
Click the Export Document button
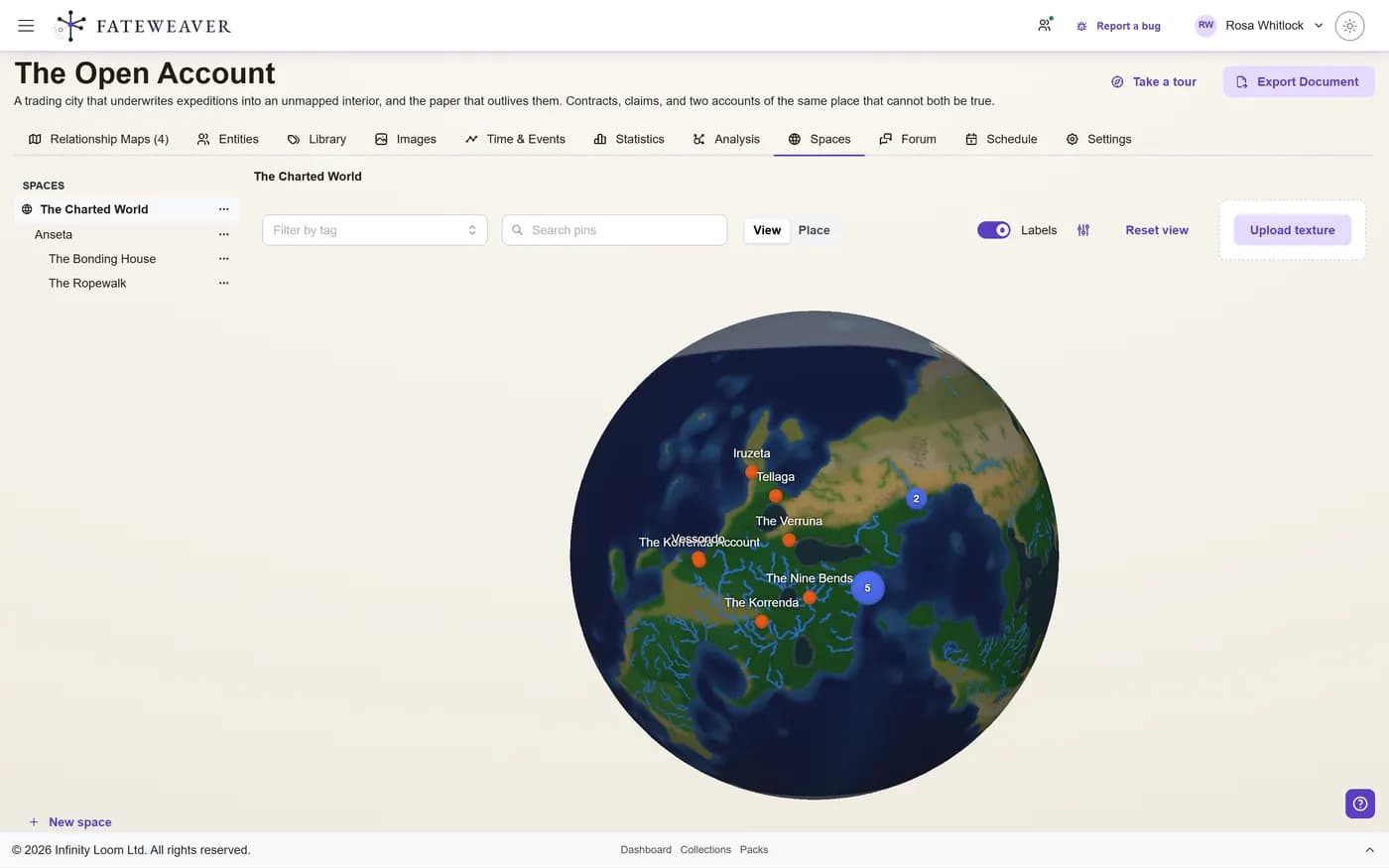(x=1298, y=81)
